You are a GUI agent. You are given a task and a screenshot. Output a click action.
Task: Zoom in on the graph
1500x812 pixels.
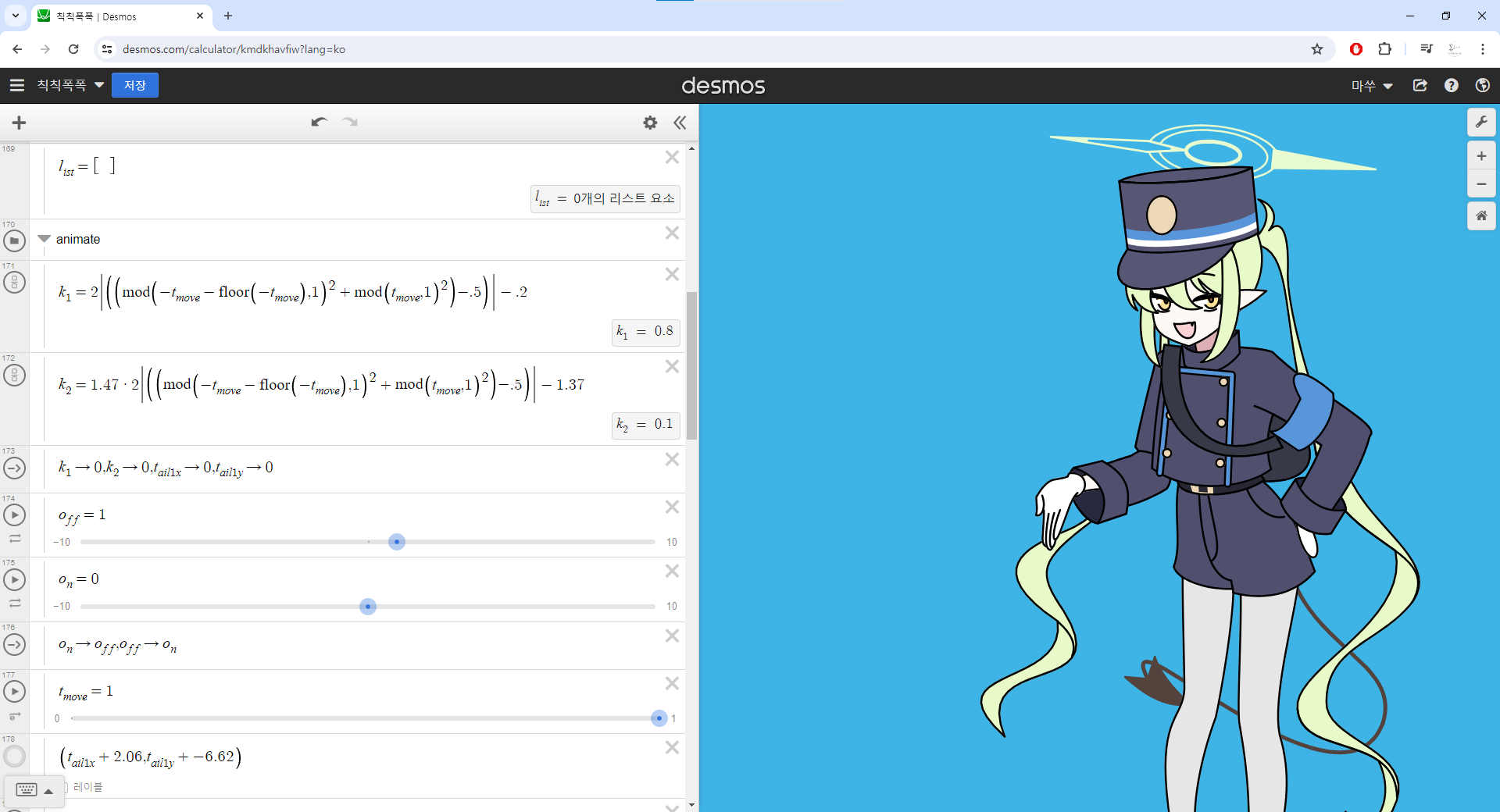1481,156
